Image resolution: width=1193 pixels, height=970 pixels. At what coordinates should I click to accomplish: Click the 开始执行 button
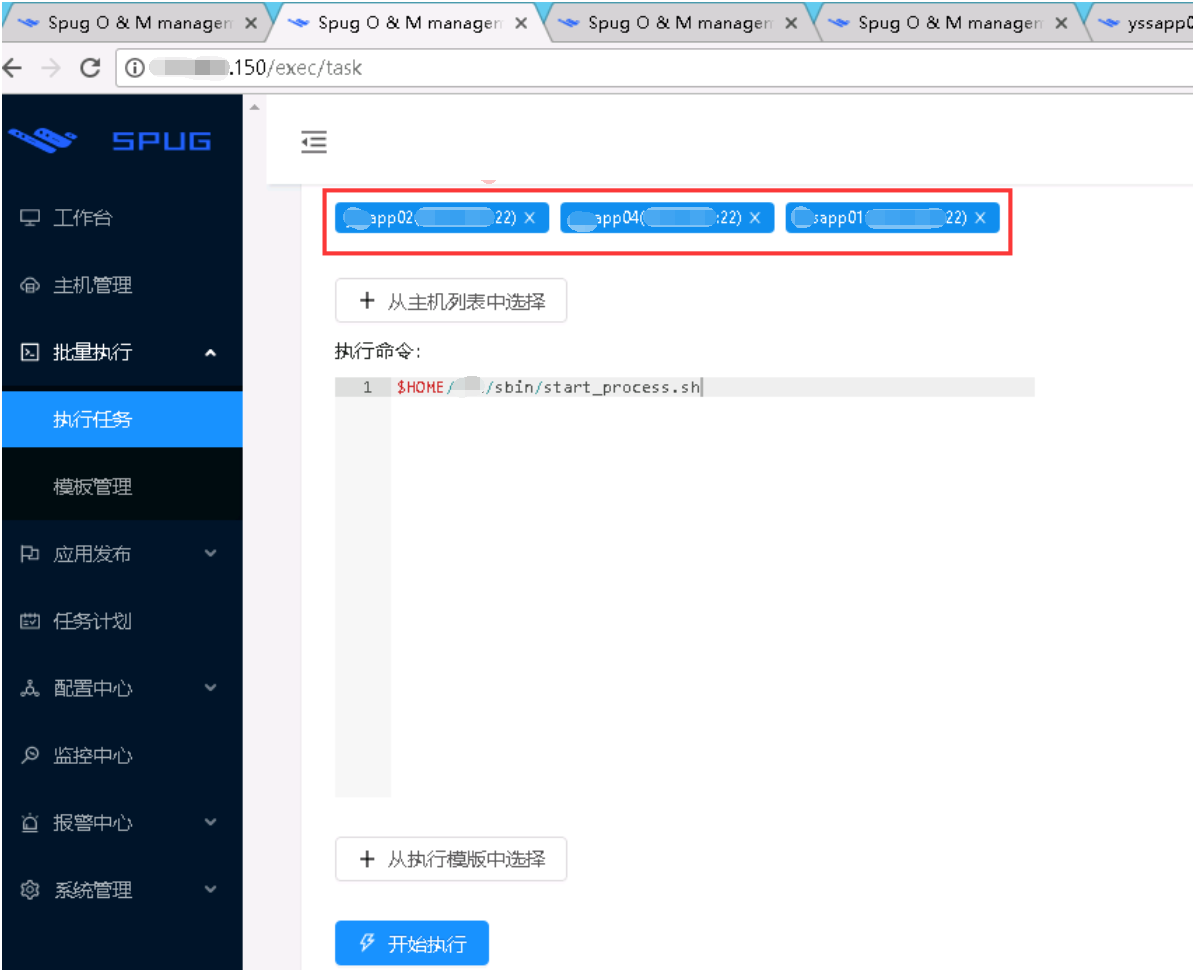(412, 943)
